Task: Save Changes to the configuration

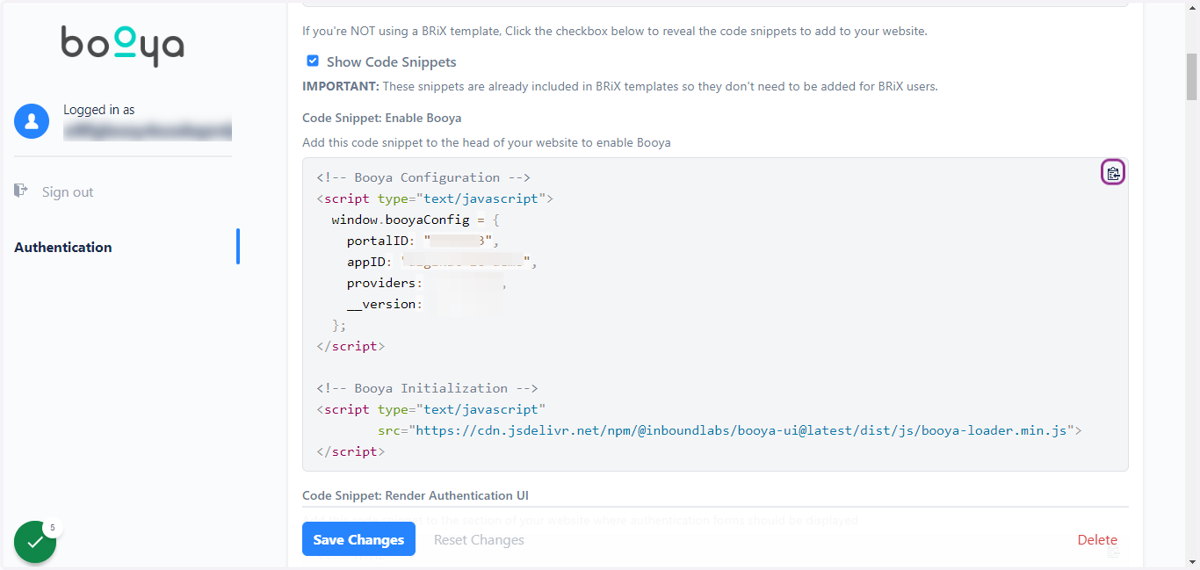Action: (359, 539)
